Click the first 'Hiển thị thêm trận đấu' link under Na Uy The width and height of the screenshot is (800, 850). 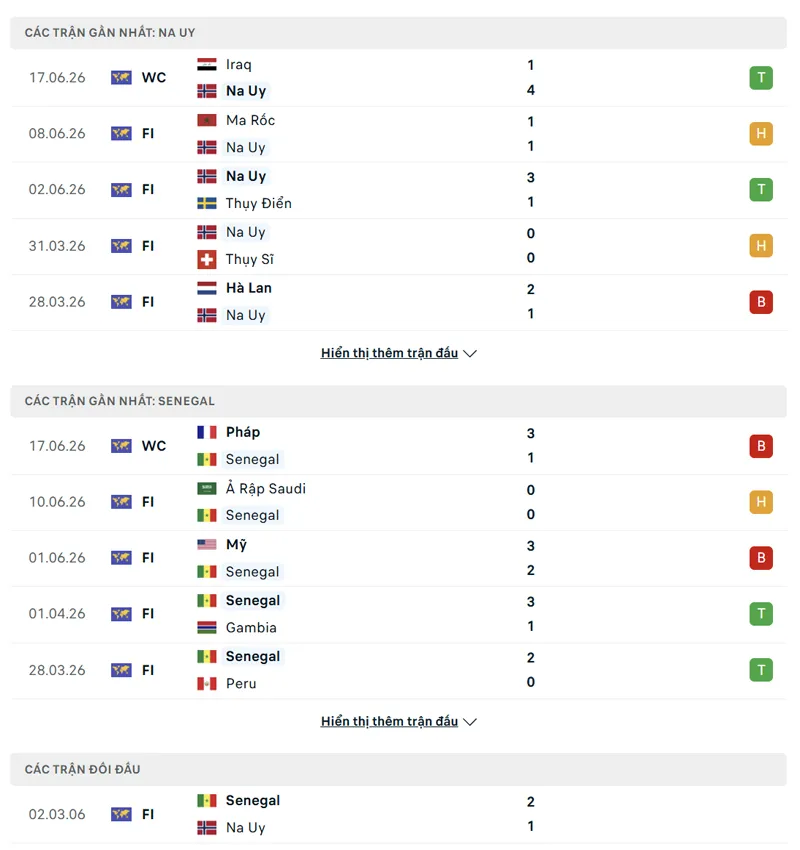389,353
